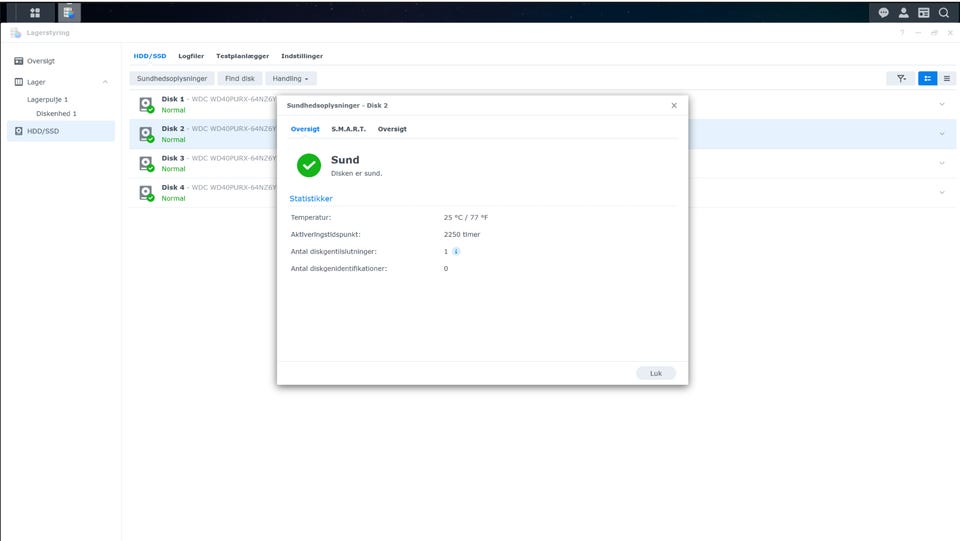Open the notifications speech bubble icon
Screen dimensions: 960x541
[x=883, y=13]
